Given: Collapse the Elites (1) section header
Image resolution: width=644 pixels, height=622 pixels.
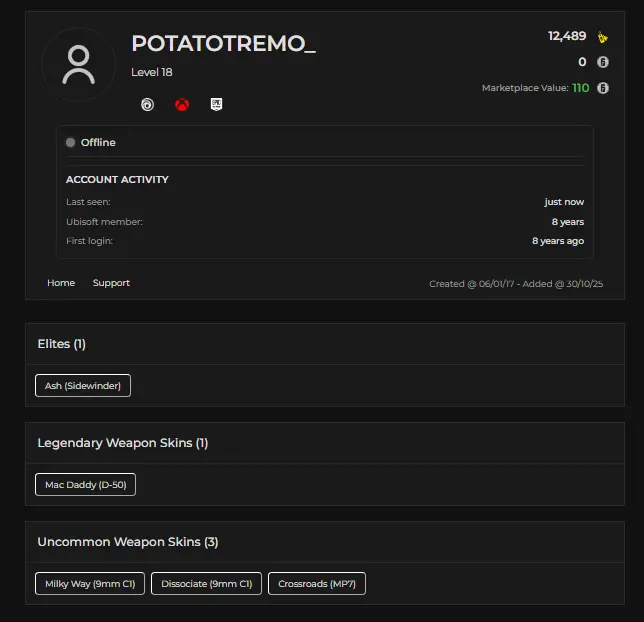Looking at the screenshot, I should tap(62, 344).
